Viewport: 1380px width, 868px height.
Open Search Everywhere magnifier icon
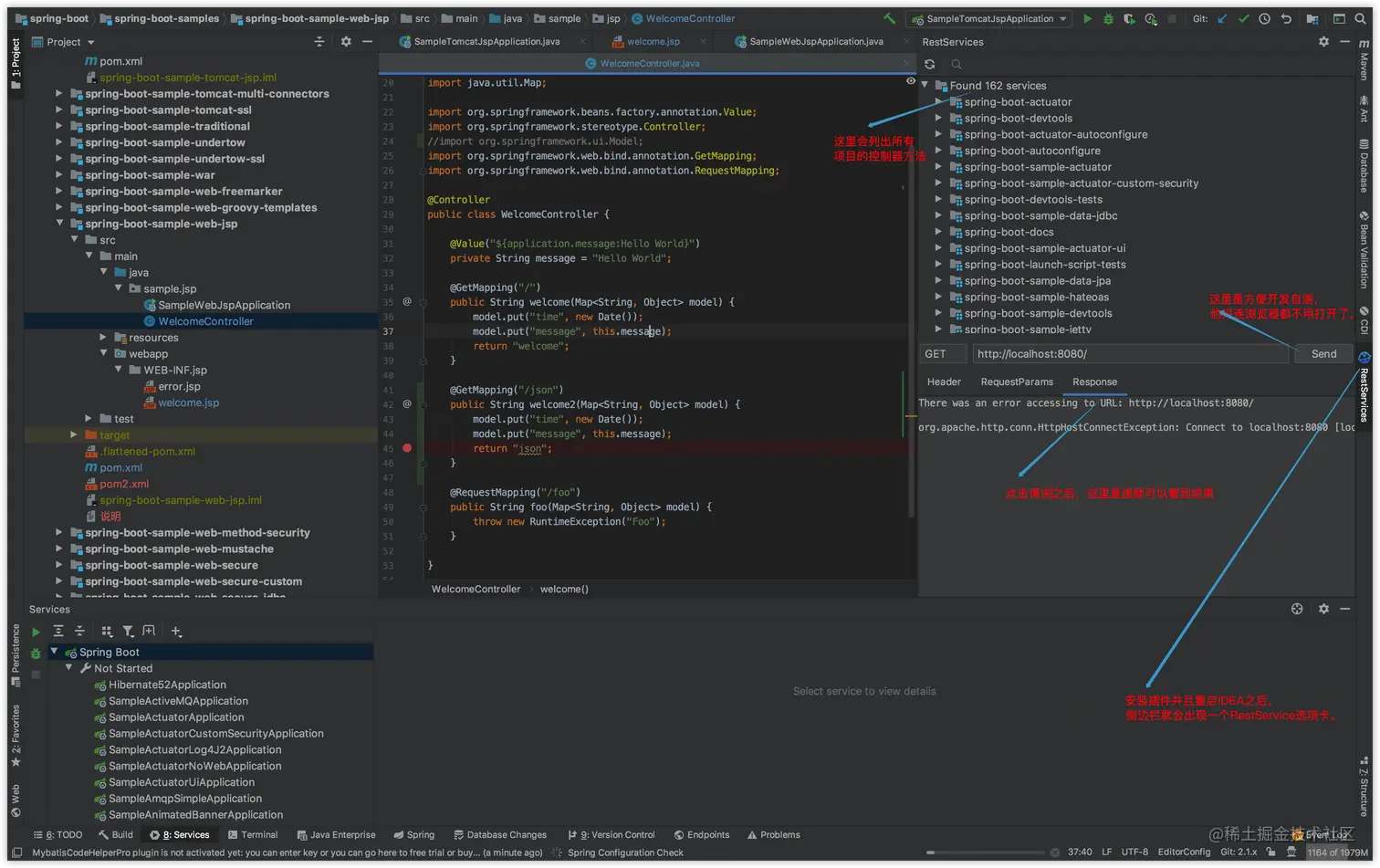pos(1360,18)
